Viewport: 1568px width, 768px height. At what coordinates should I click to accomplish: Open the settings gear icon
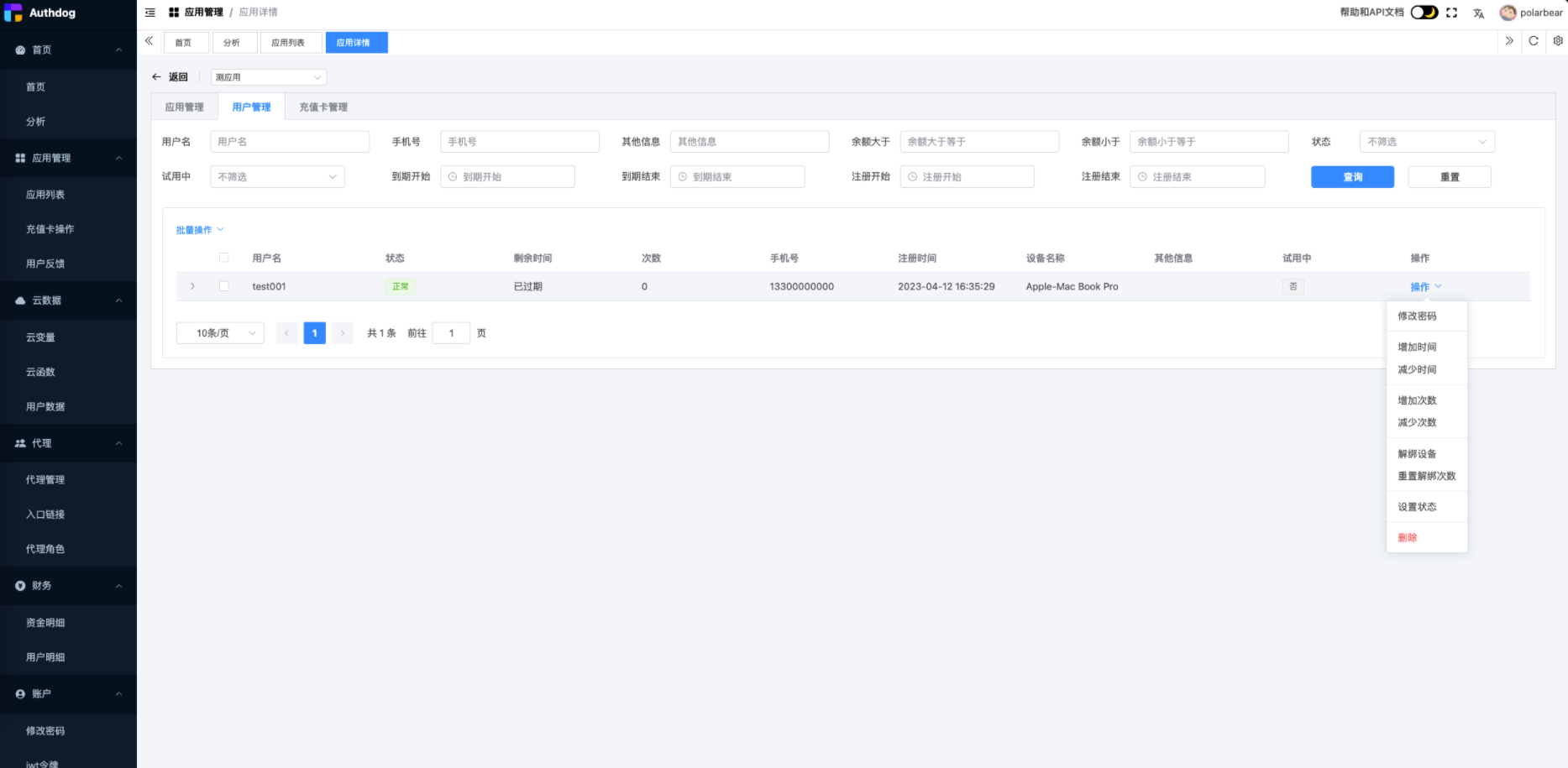click(1558, 41)
